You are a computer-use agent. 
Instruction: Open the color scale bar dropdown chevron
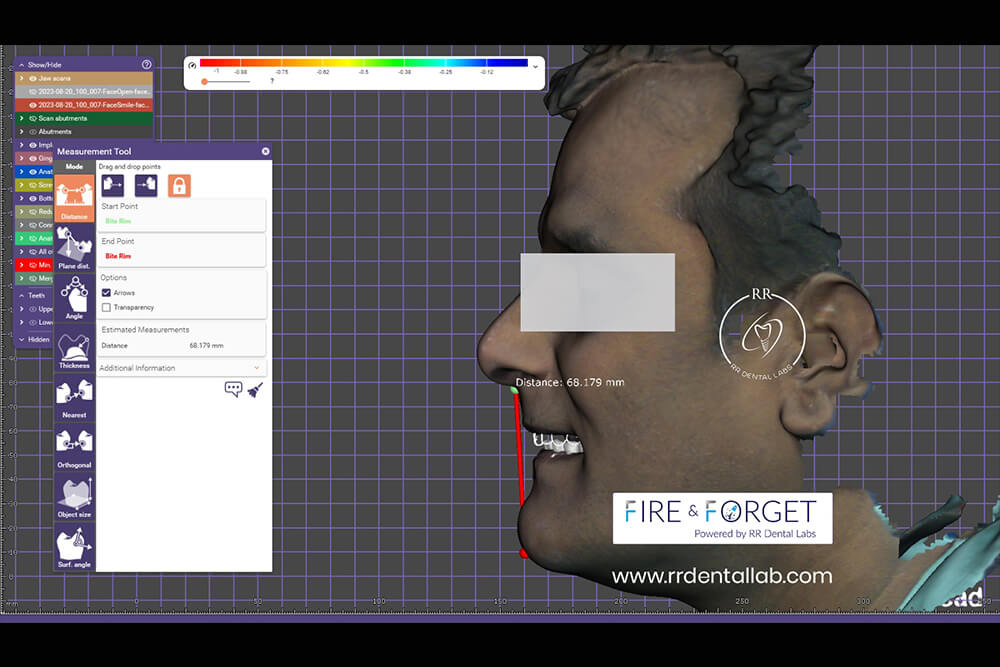[535, 66]
